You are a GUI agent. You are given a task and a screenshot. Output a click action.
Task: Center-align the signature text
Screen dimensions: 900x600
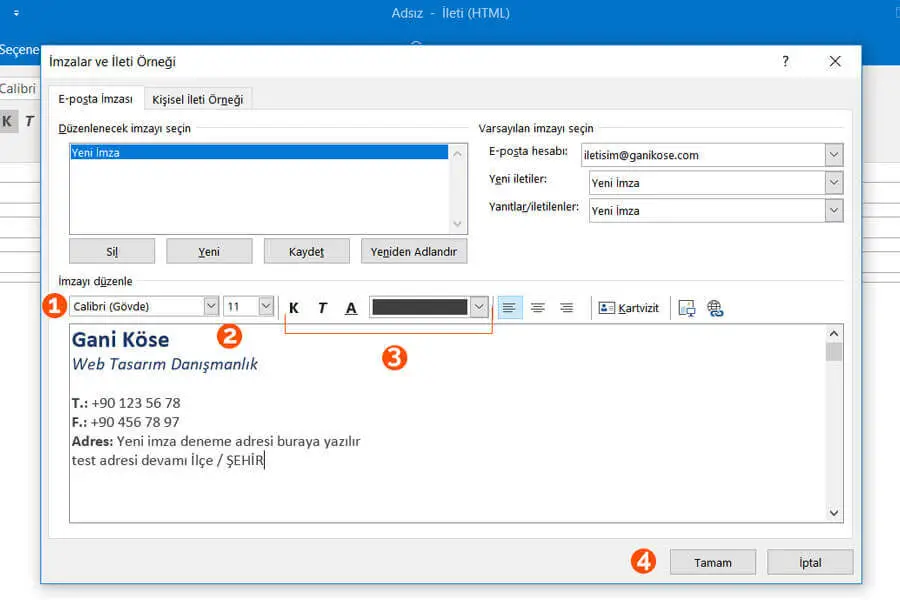coord(538,308)
